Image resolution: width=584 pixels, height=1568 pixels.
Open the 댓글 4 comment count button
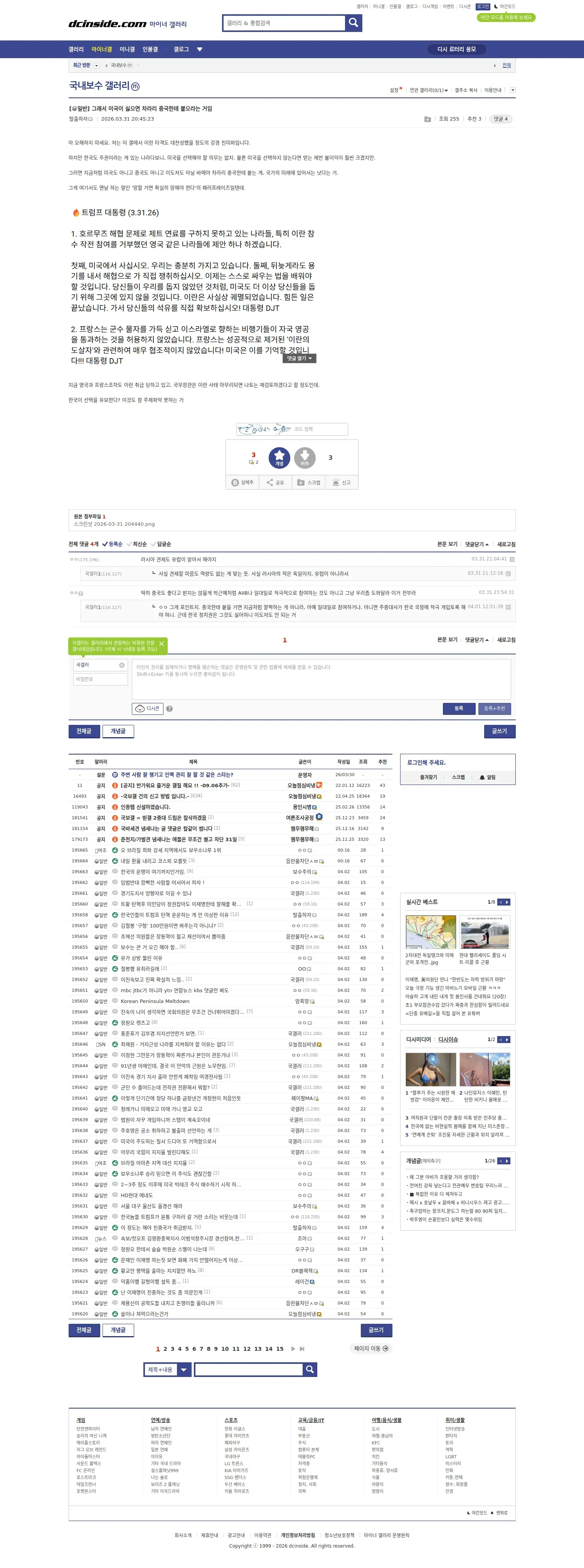point(501,119)
